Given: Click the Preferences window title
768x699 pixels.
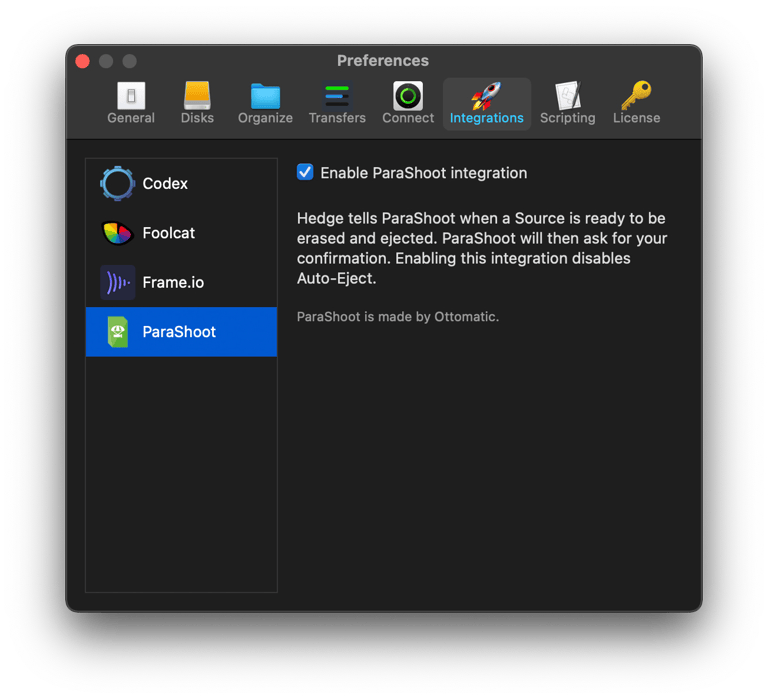Looking at the screenshot, I should [x=383, y=61].
